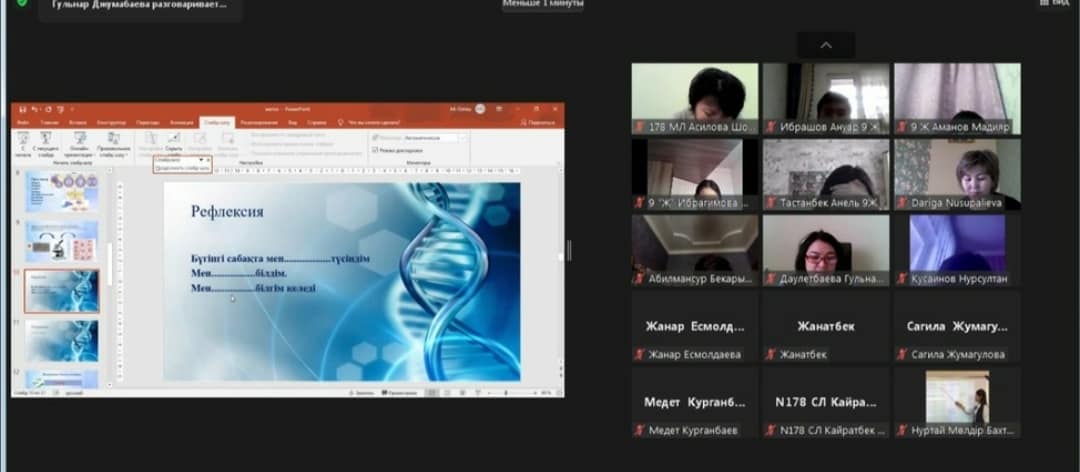Open the Monitor dropdown set to Automatic

462,137
